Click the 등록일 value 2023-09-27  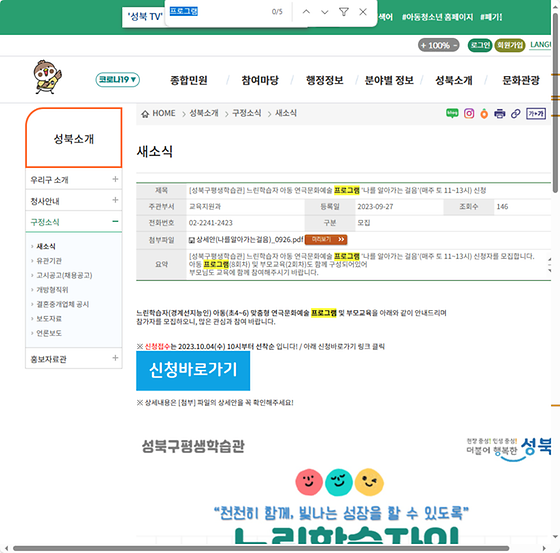point(375,206)
